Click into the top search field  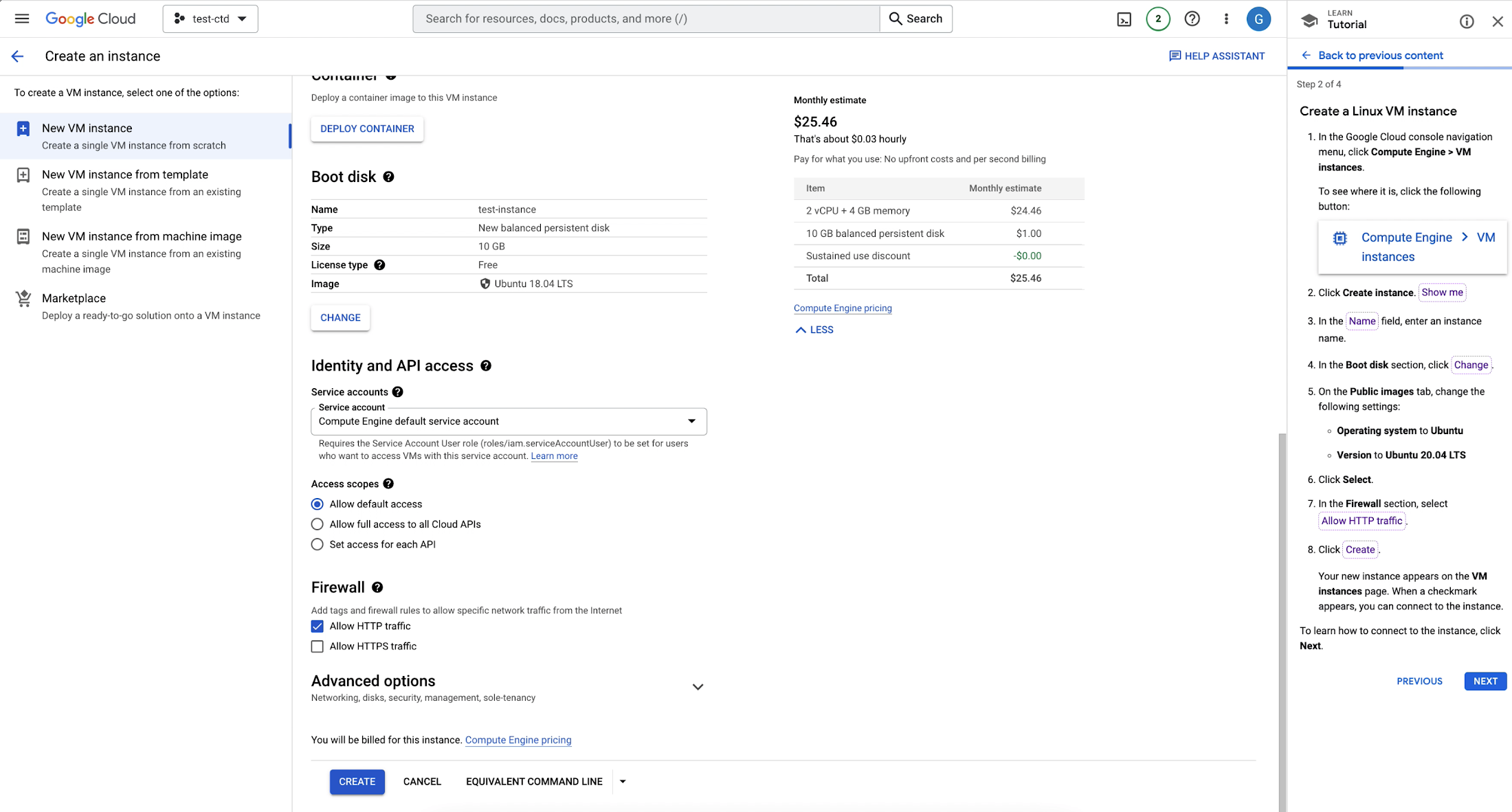646,19
